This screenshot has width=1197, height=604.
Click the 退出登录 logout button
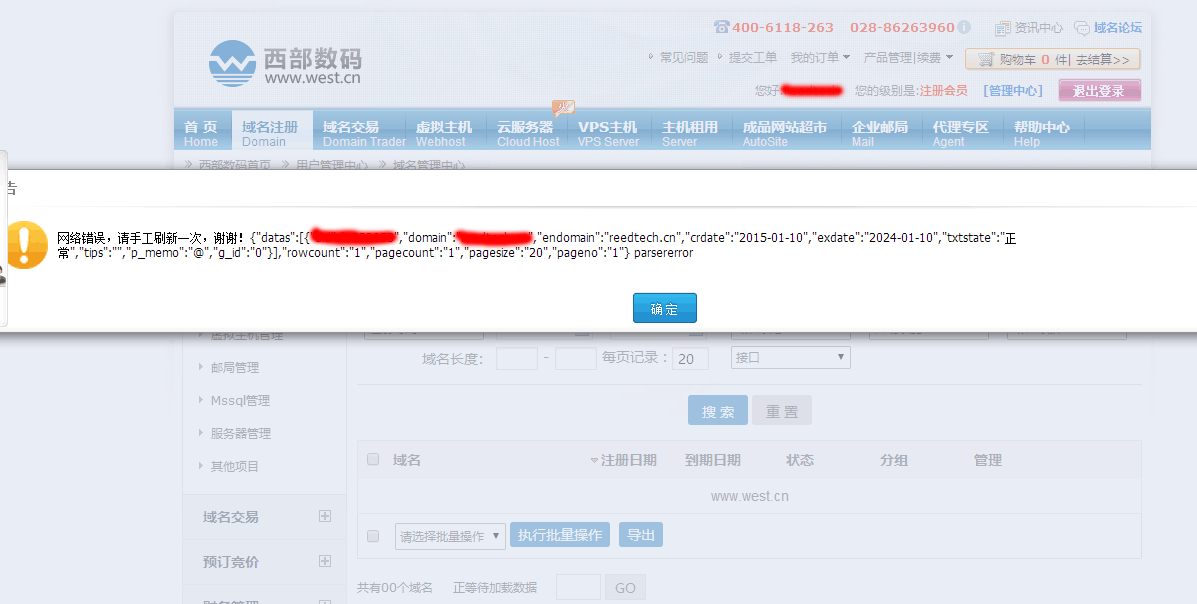[x=1099, y=91]
